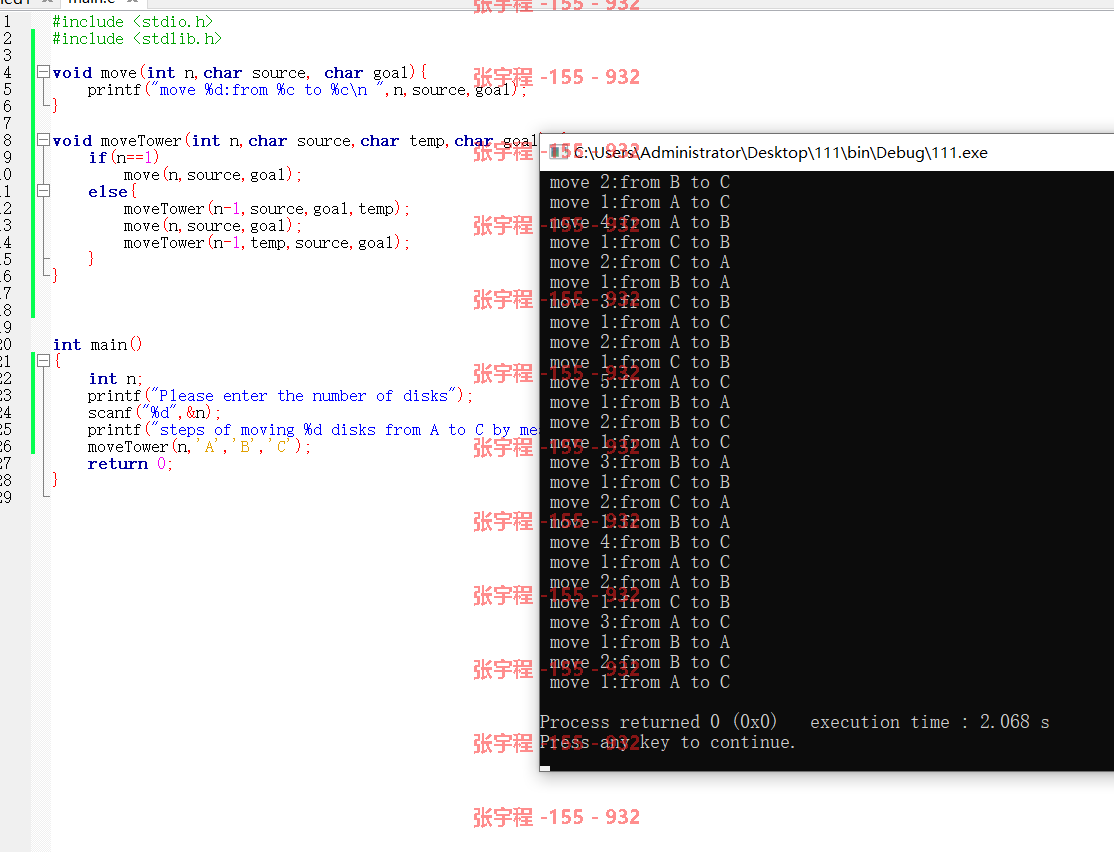Click line number 1 in the editor margin
1114x852 pixels.
(7, 21)
